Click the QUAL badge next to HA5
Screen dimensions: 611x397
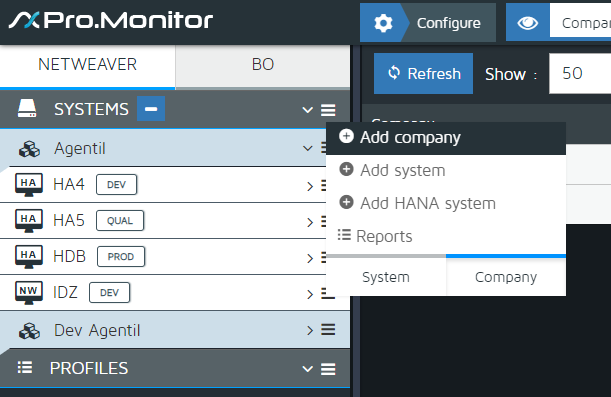120,221
